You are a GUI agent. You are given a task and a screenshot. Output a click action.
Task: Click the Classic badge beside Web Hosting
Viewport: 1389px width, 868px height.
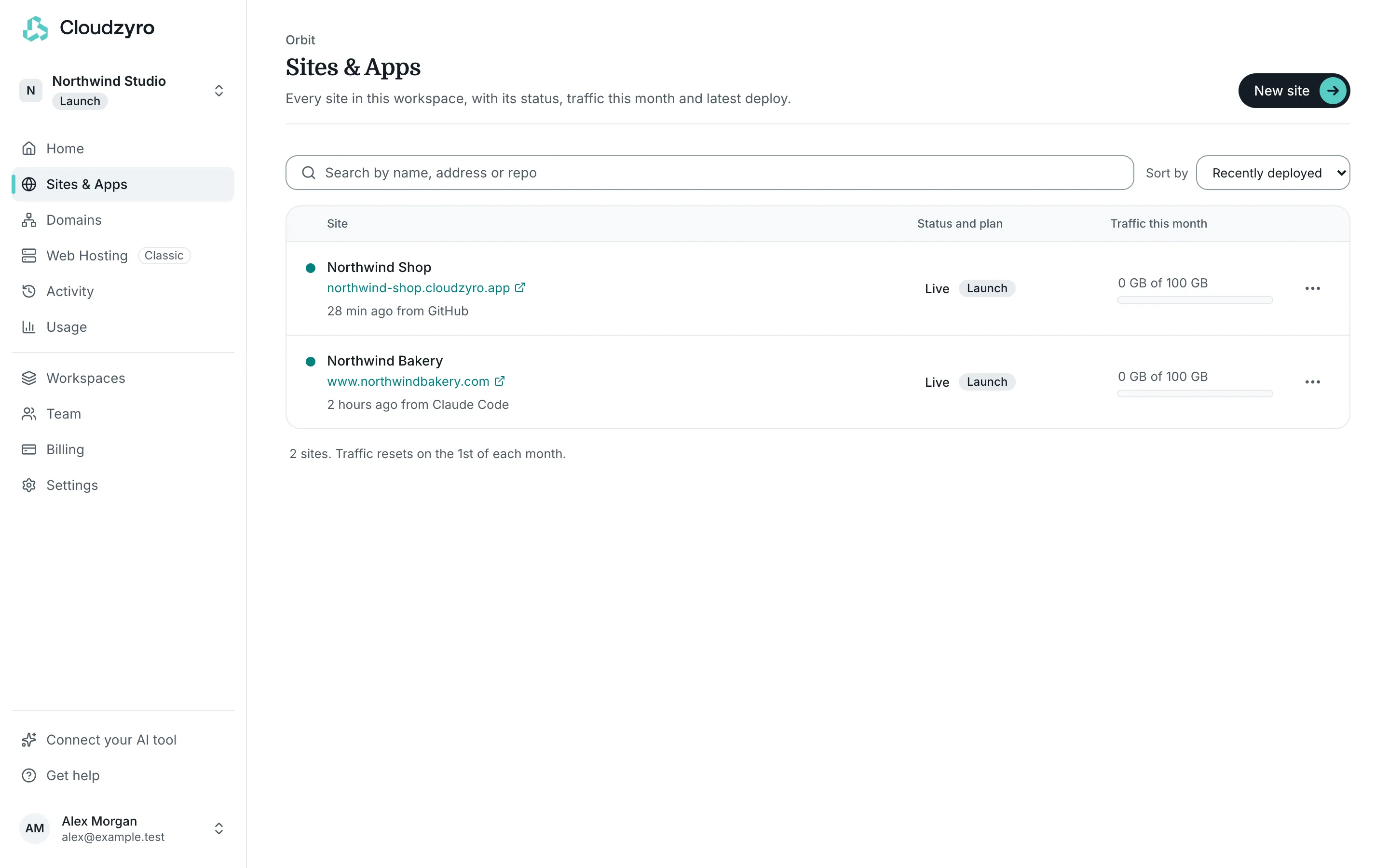click(164, 256)
